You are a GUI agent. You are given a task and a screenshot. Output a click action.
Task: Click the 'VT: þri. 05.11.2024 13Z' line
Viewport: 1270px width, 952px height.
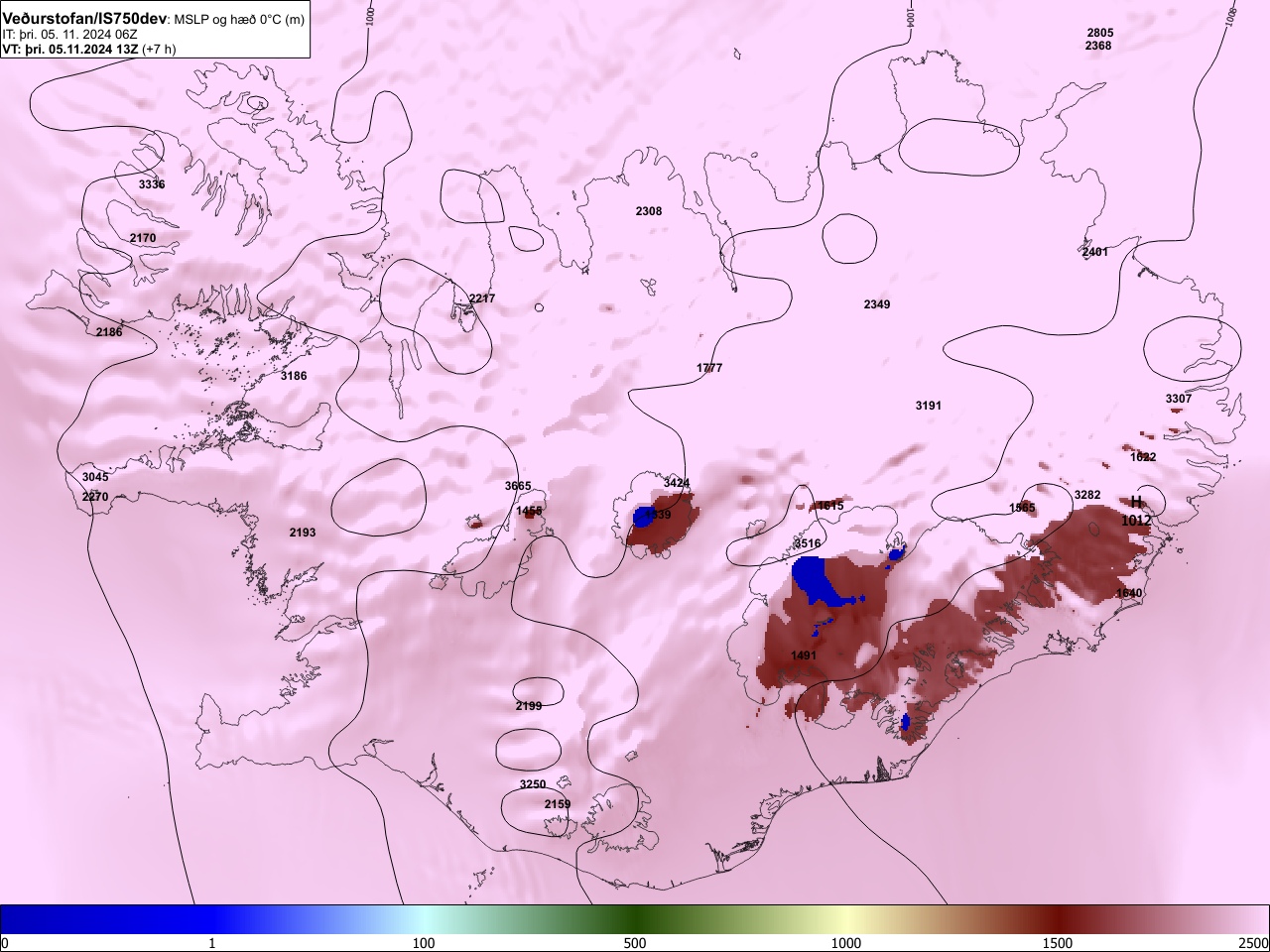[x=71, y=49]
